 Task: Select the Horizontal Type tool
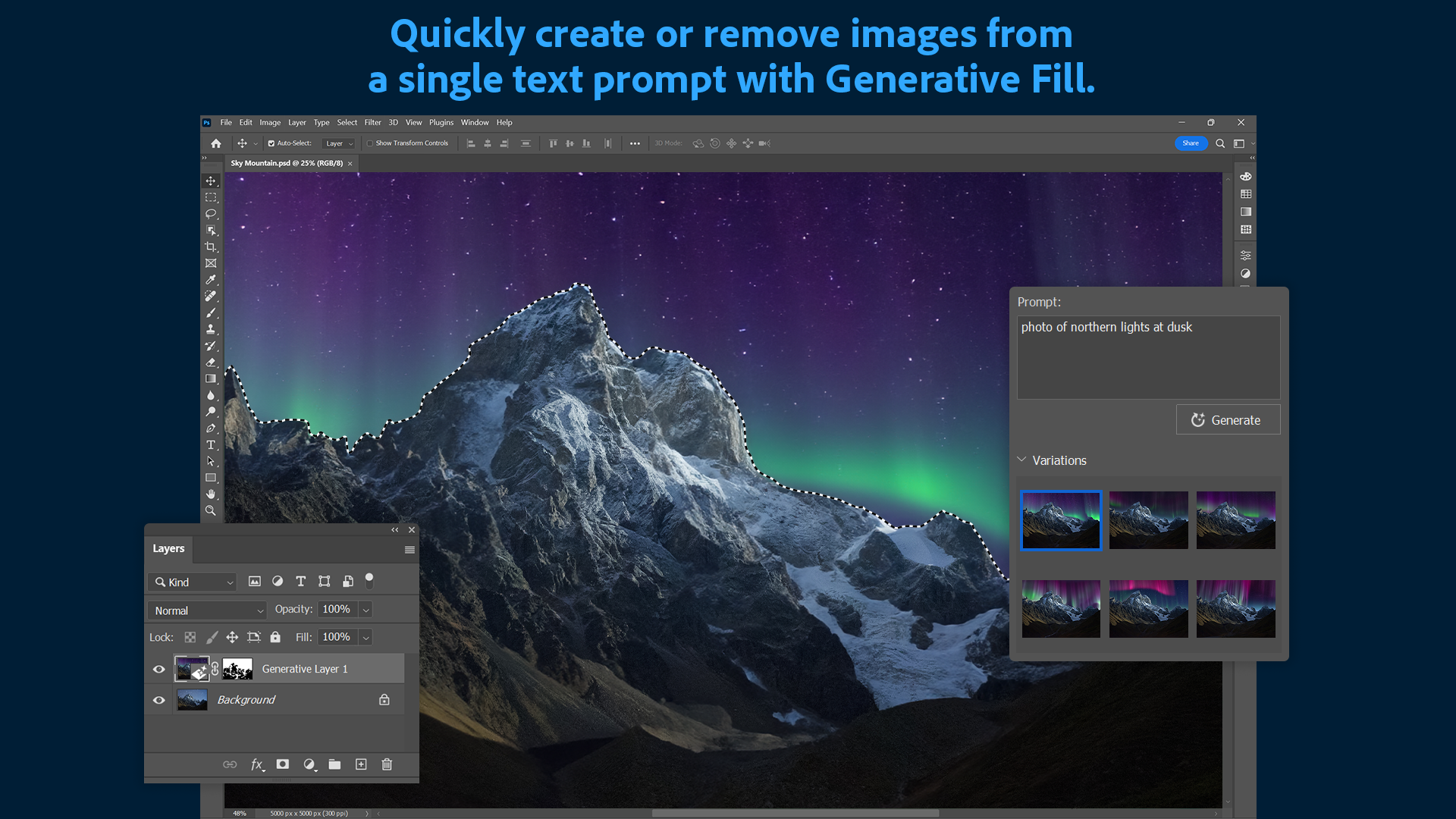pyautogui.click(x=211, y=445)
